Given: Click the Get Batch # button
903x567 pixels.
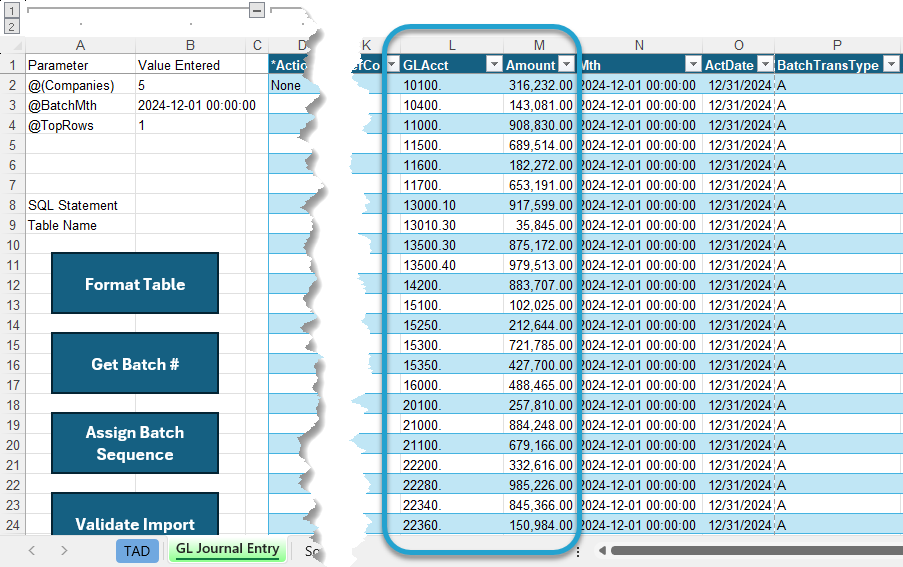Looking at the screenshot, I should pos(135,363).
